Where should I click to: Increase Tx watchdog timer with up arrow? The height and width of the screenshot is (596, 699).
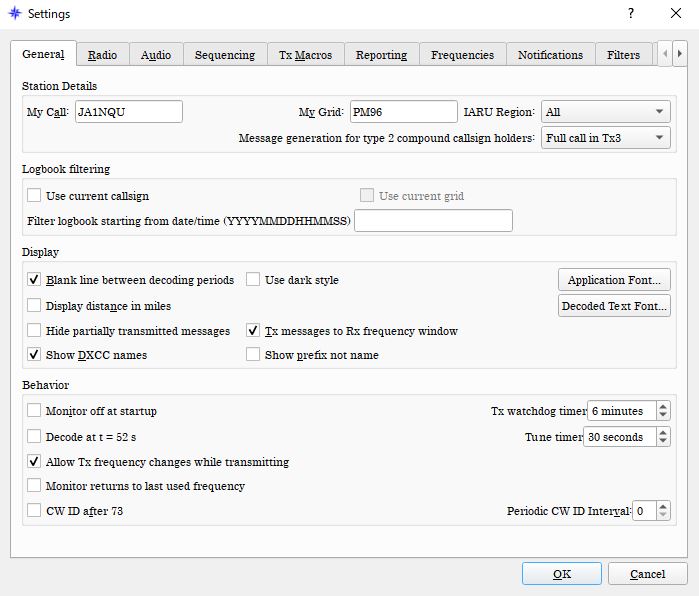(x=663, y=406)
